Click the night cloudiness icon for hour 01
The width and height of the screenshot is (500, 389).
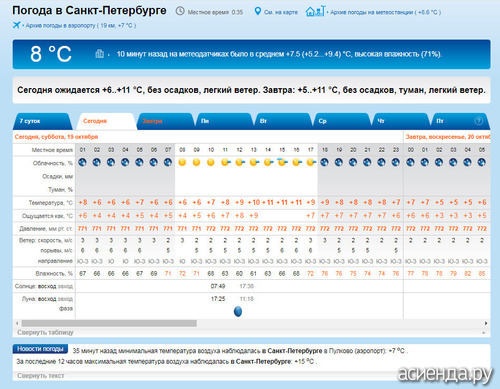pyautogui.click(x=82, y=162)
